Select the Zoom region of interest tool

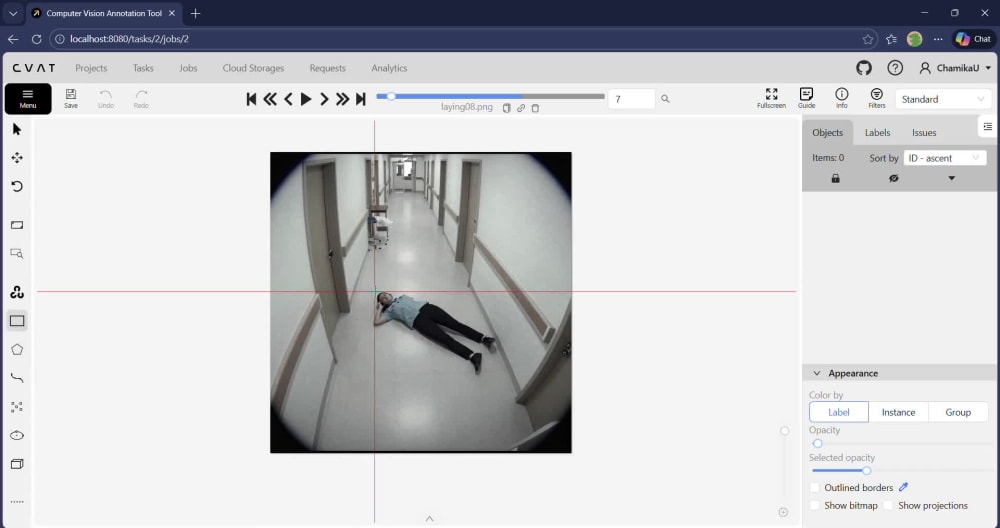tap(17, 254)
